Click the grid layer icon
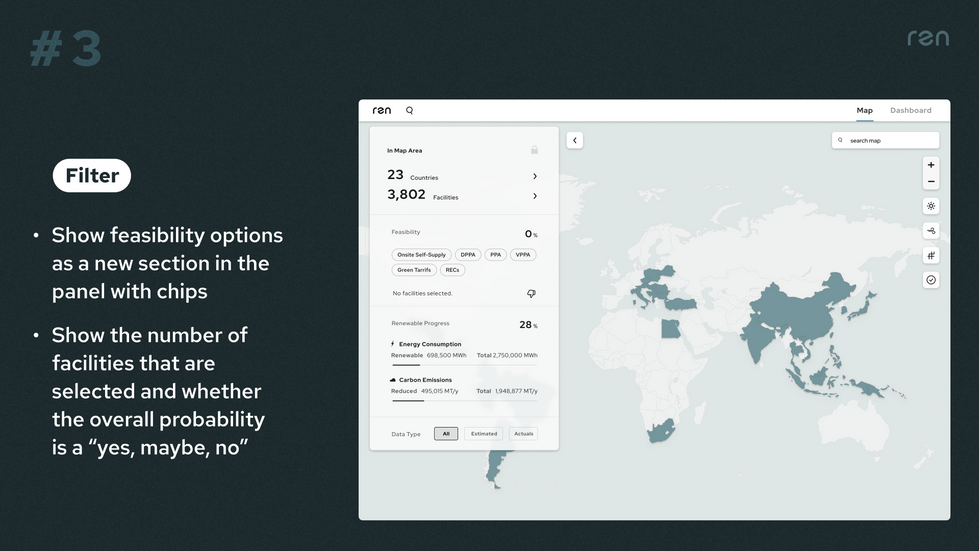This screenshot has height=551, width=979. pos(931,256)
